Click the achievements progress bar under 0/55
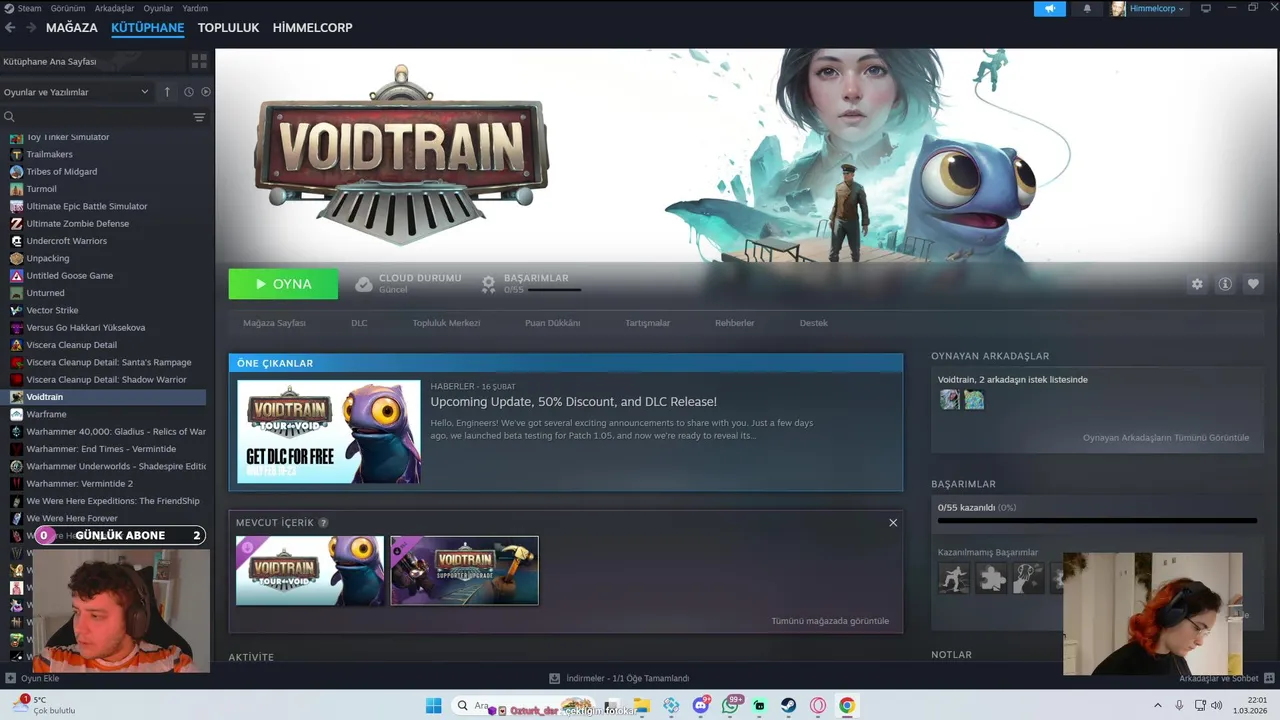The width and height of the screenshot is (1280, 720). click(554, 290)
